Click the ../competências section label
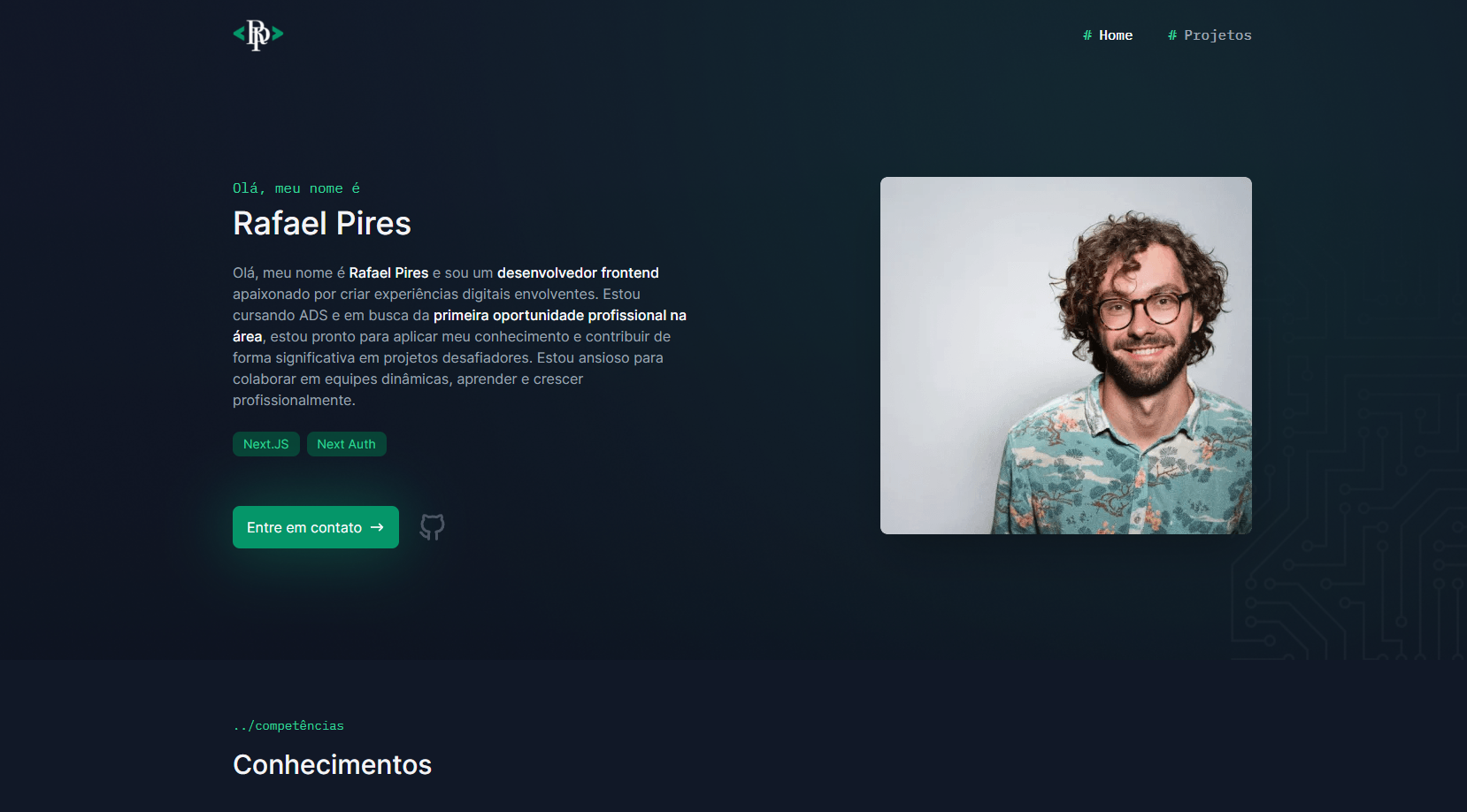 288,725
